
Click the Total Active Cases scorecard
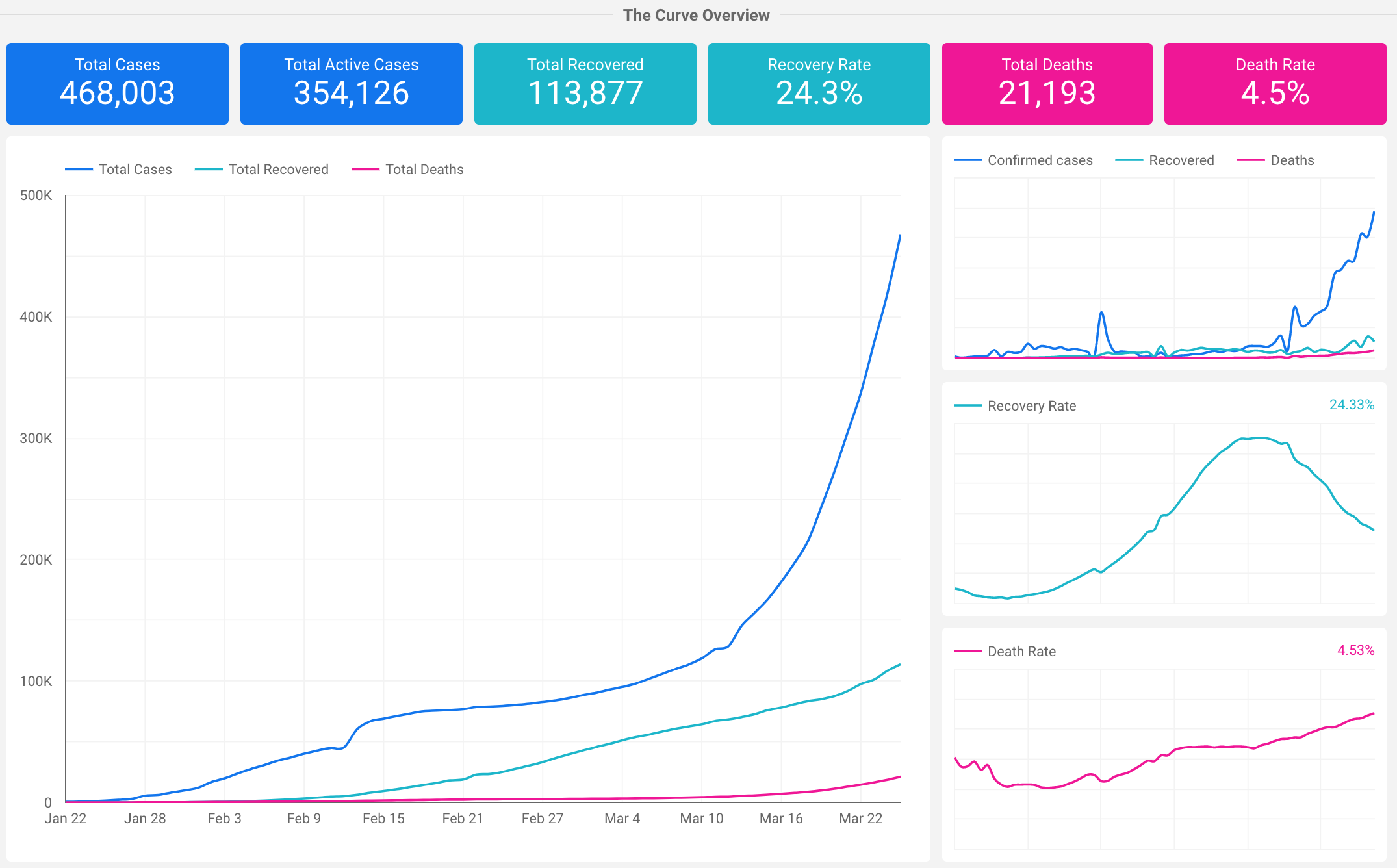click(351, 84)
